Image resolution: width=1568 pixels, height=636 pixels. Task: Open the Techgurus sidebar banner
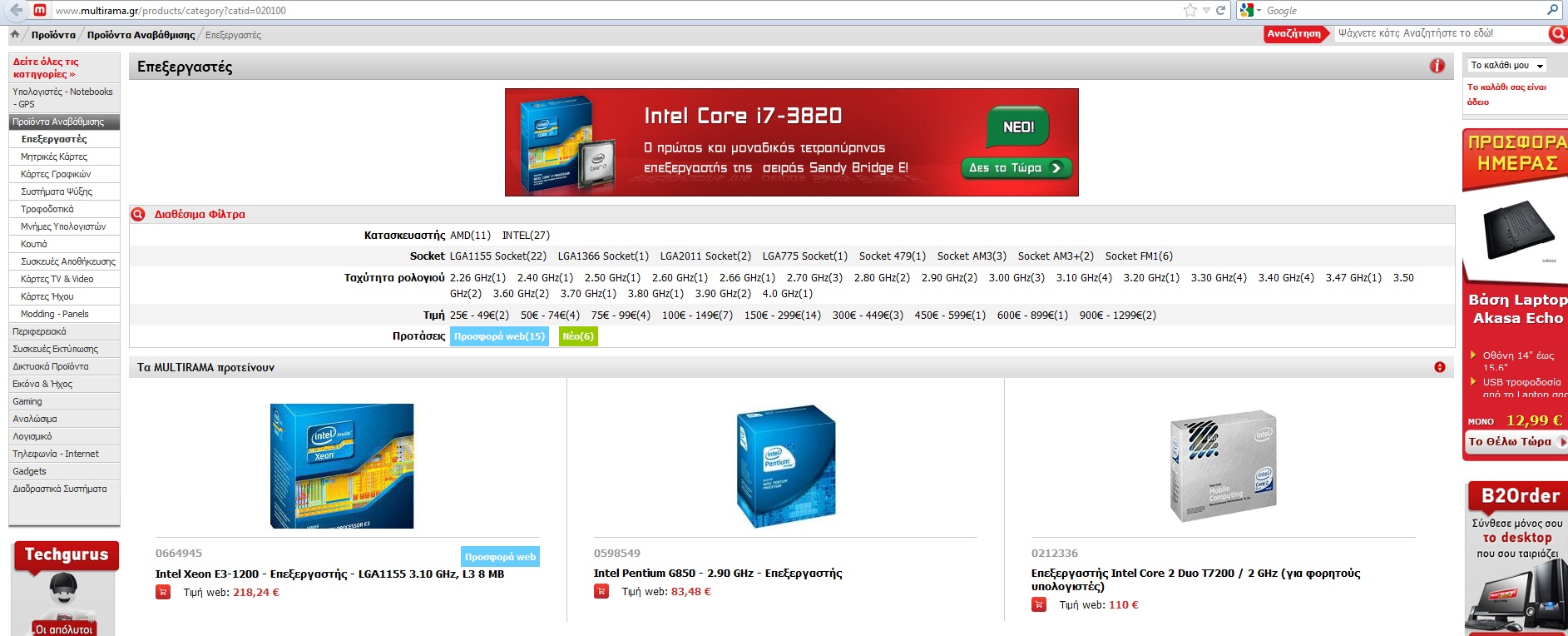click(65, 588)
